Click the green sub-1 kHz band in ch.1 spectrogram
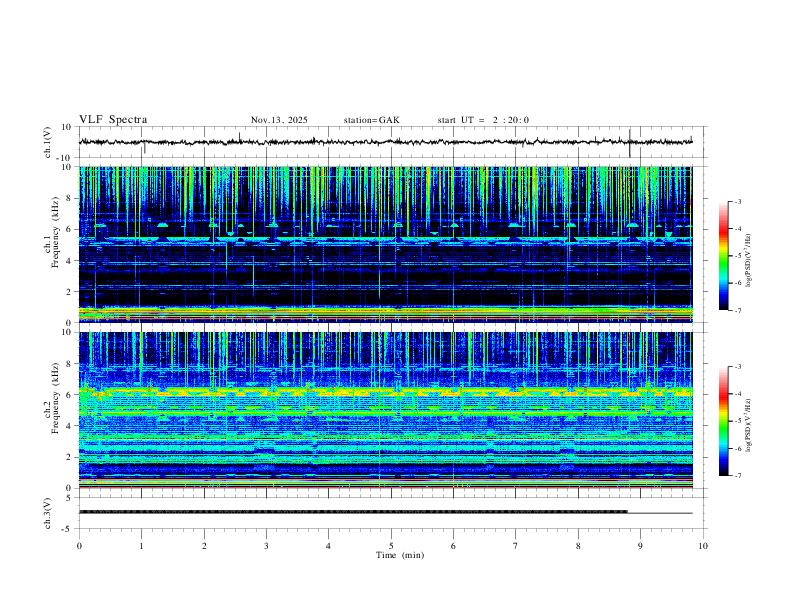Viewport: 792px width, 612px height. [385, 313]
